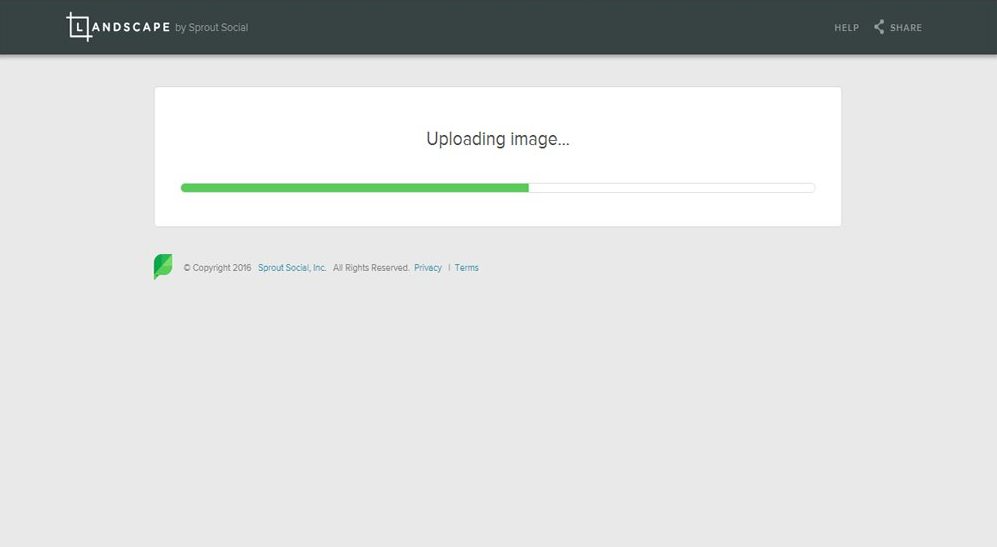This screenshot has width=997, height=547.
Task: Open the SHARE menu text
Action: tap(905, 28)
